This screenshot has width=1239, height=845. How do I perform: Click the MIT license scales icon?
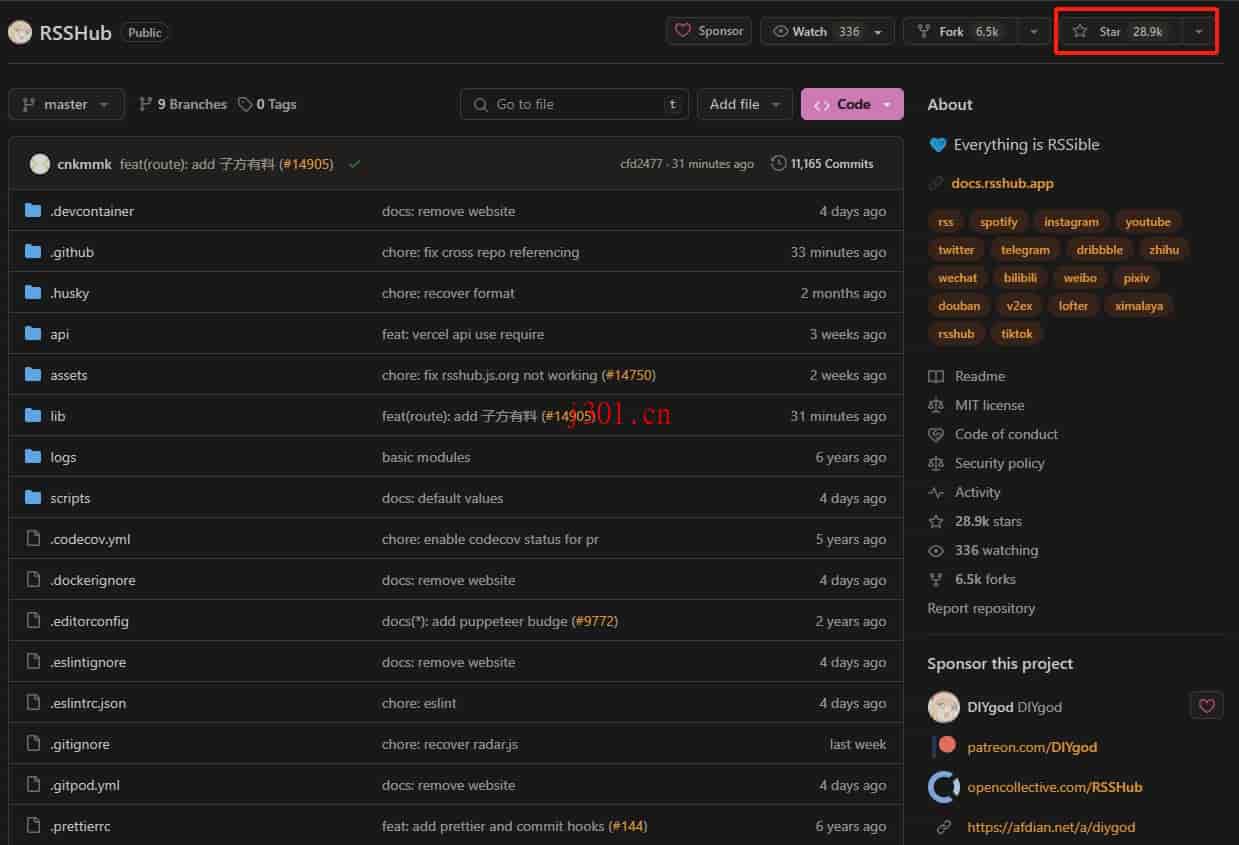[x=936, y=405]
